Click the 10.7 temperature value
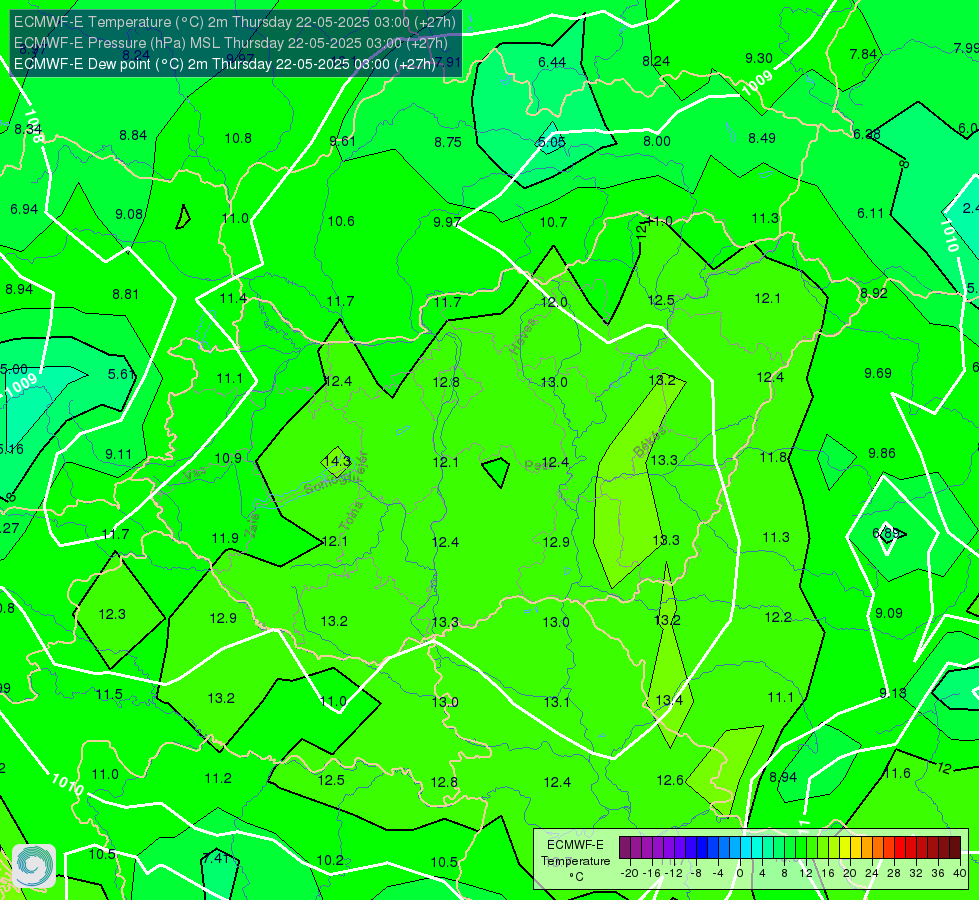Screen dimensions: 979x900 (x=554, y=222)
